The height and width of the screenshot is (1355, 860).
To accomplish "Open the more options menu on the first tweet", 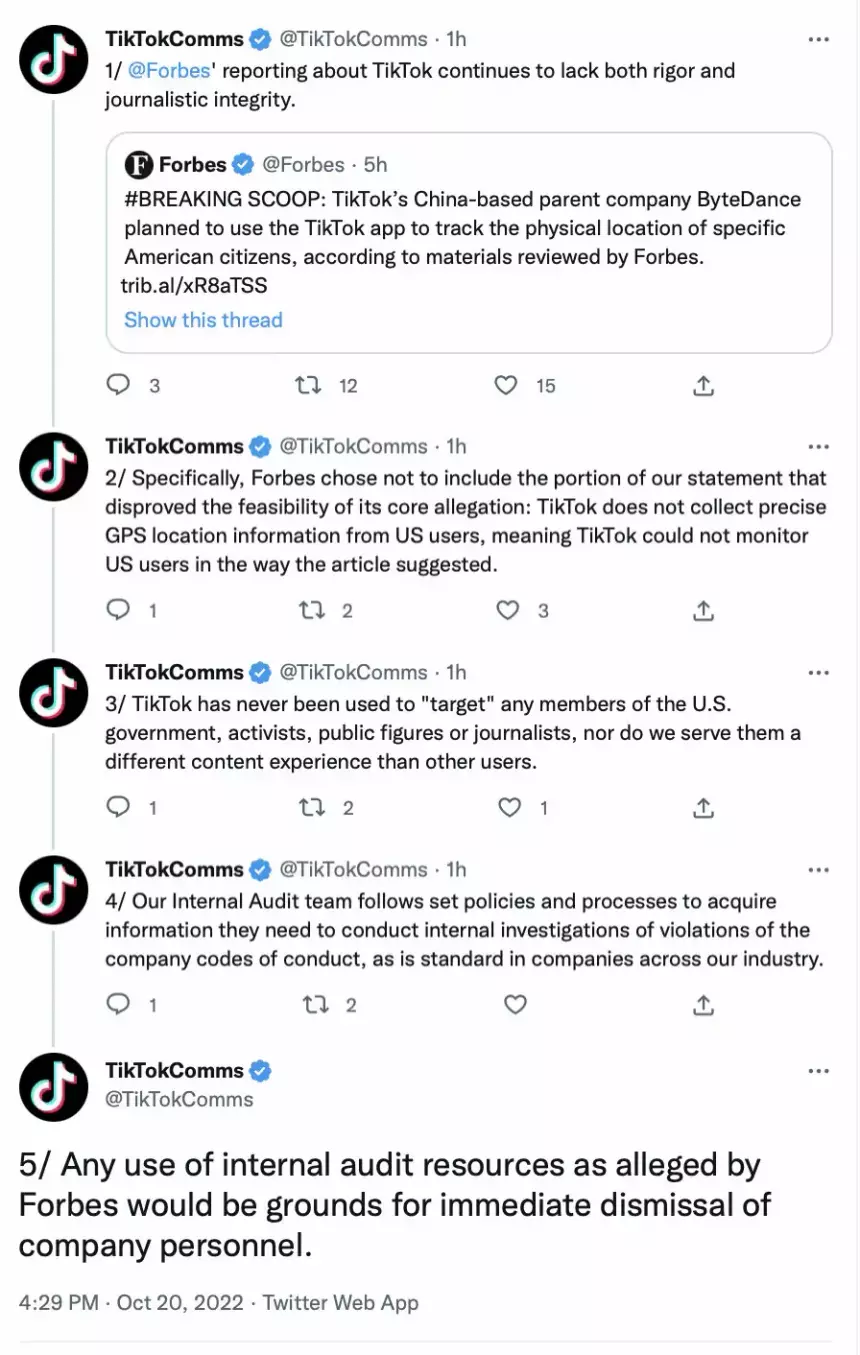I will point(819,38).
